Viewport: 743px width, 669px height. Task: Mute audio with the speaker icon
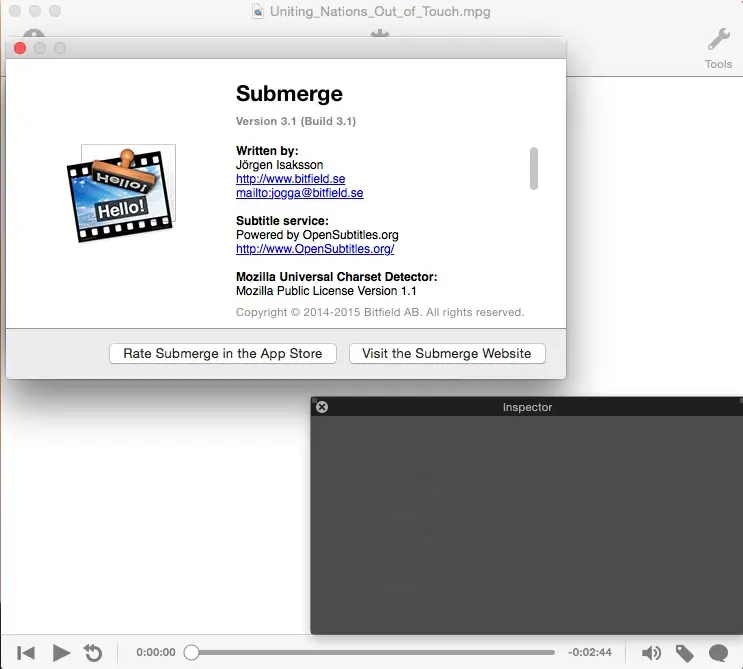[x=652, y=653]
